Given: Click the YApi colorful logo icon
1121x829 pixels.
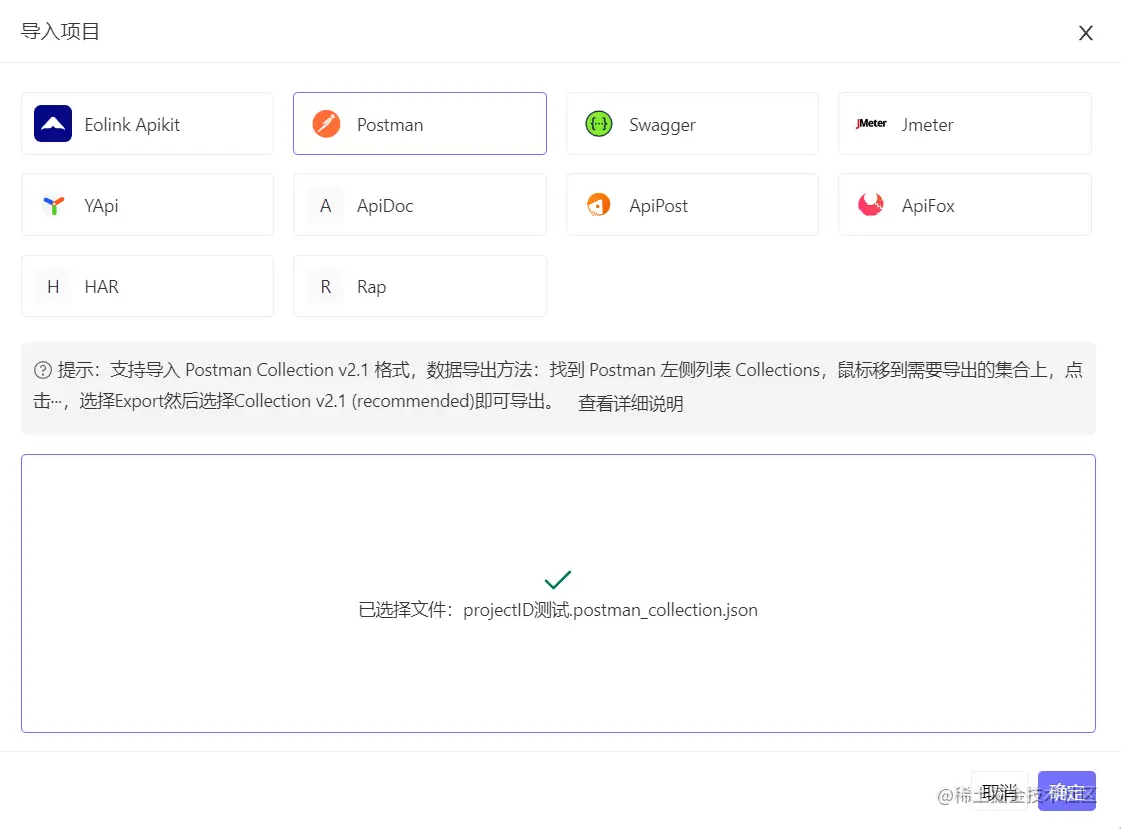Looking at the screenshot, I should [x=54, y=205].
